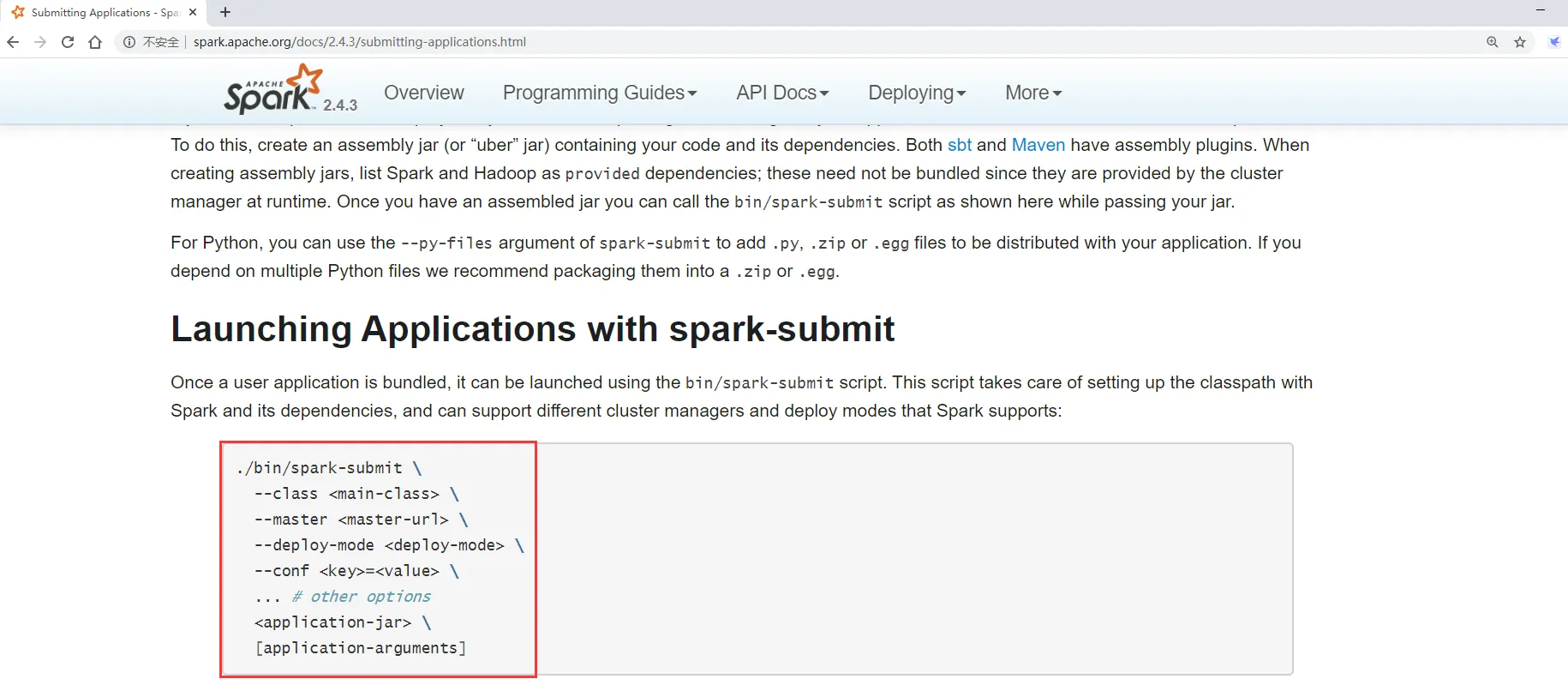This screenshot has height=691, width=1568.
Task: Close the Submitting Applications tab
Action: pos(193,12)
